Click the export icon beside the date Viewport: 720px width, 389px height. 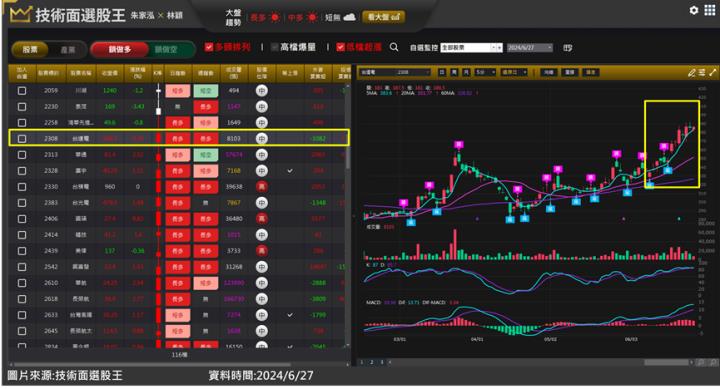[x=568, y=47]
